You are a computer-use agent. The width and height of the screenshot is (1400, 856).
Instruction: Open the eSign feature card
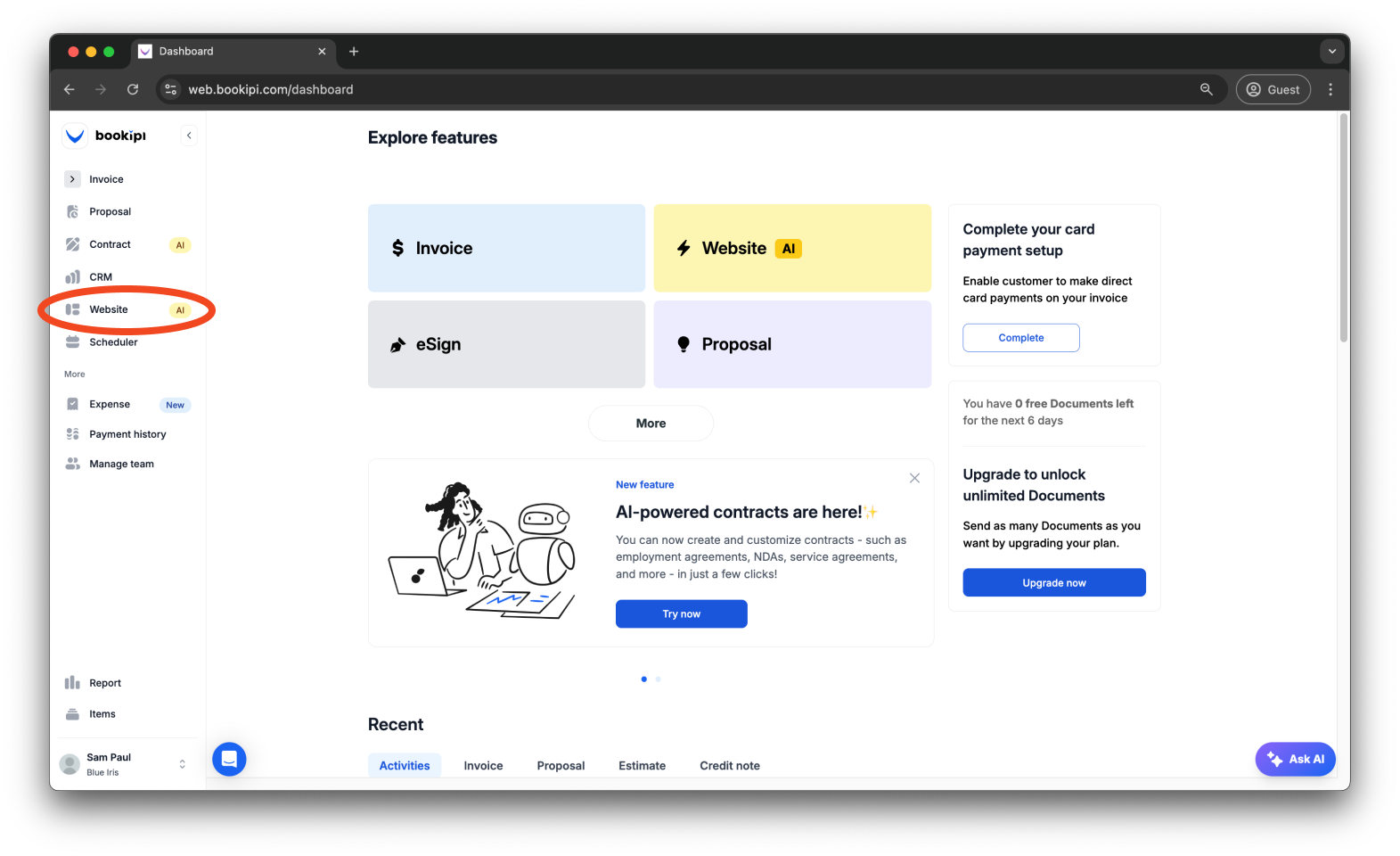(506, 344)
